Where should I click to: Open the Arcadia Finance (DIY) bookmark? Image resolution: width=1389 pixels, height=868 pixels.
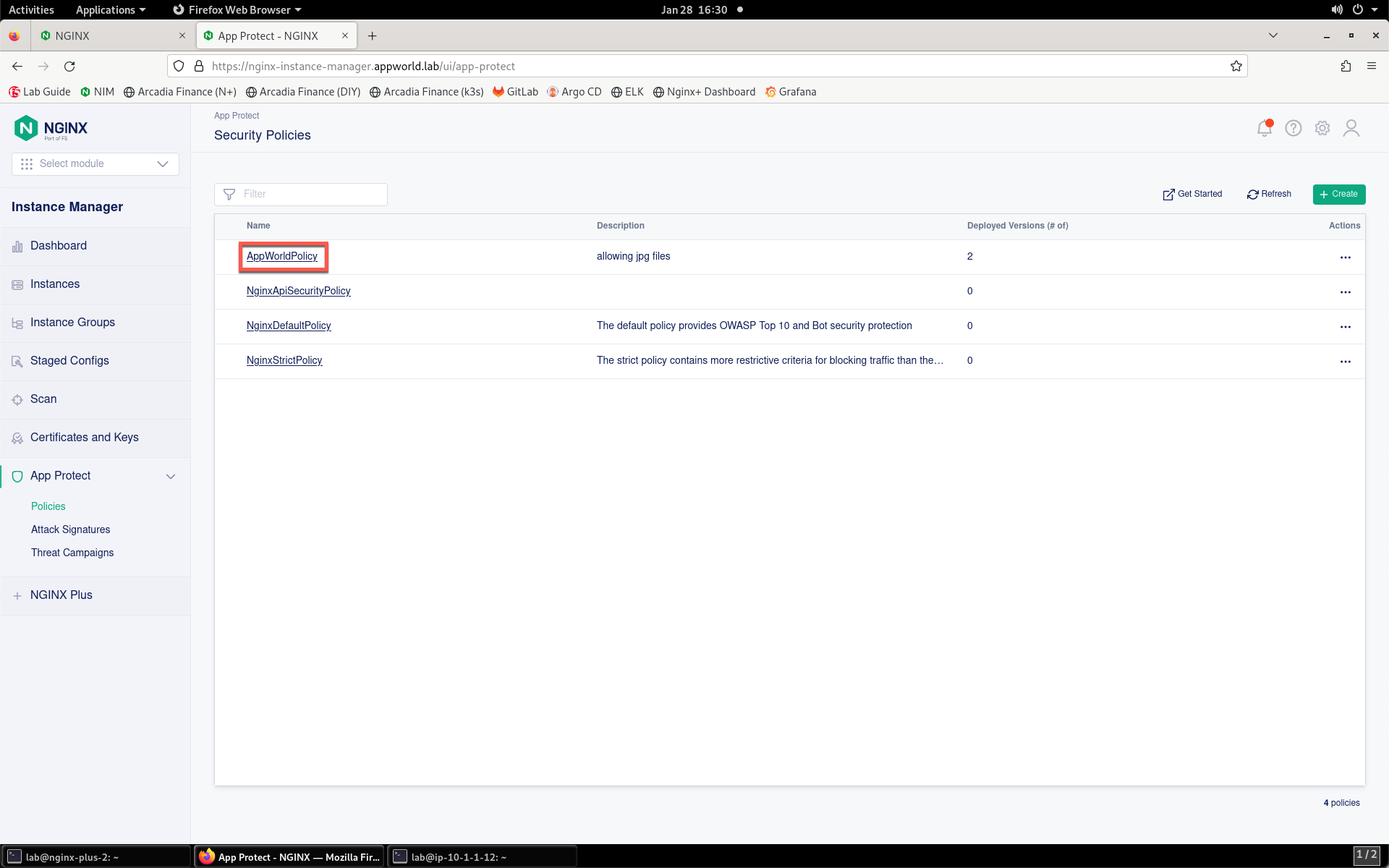click(303, 92)
